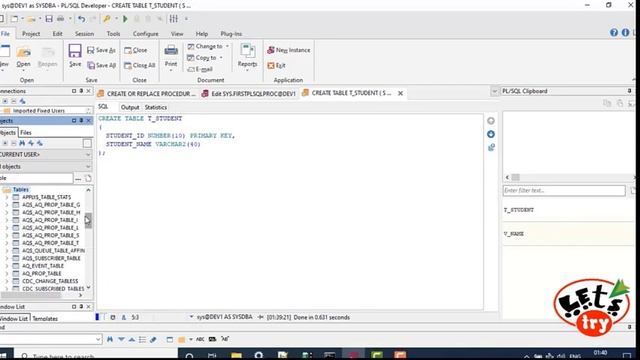
Task: Toggle the window icon in find bar
Action: click(x=169, y=339)
